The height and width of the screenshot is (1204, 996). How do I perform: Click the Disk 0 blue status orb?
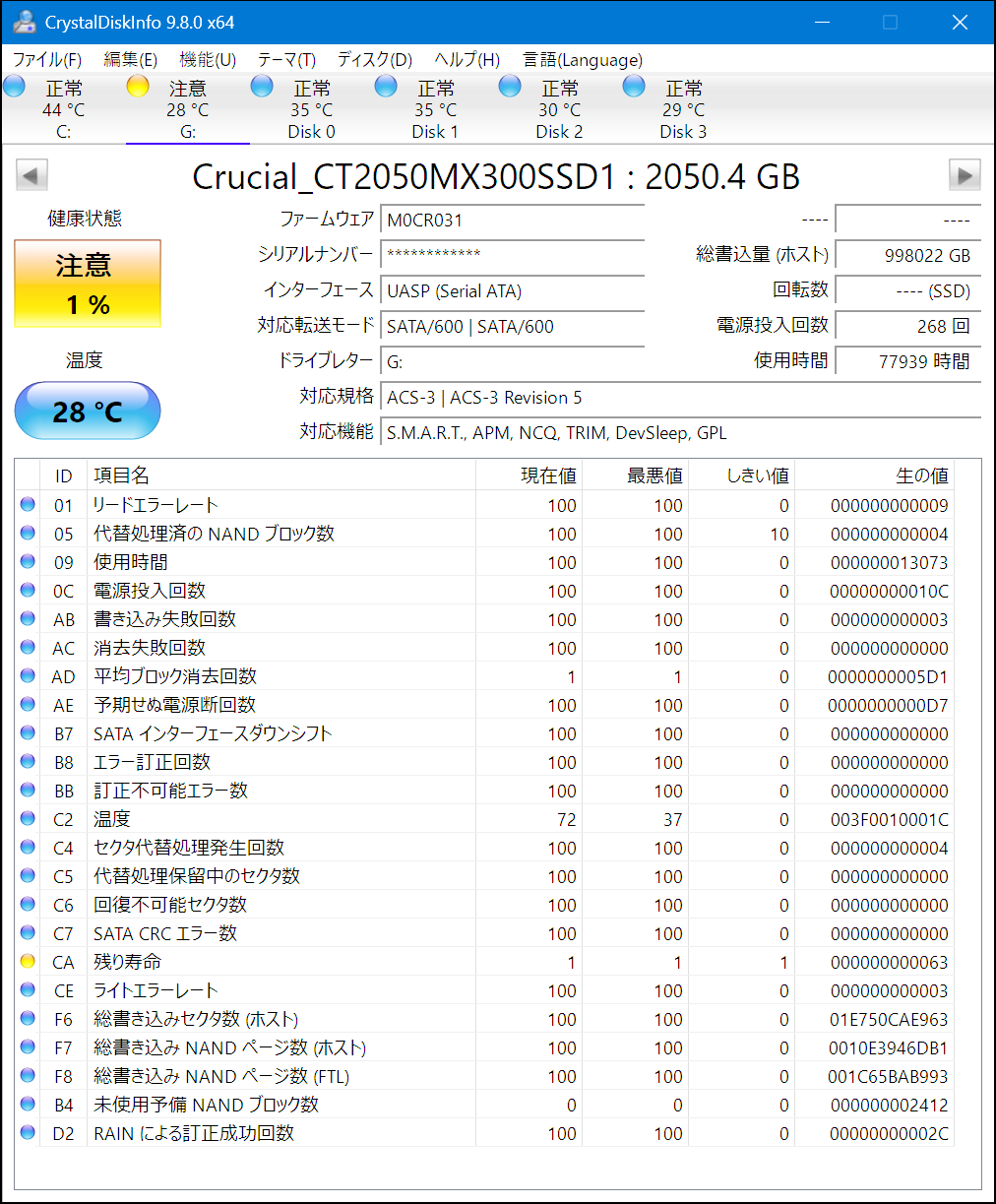tap(262, 87)
